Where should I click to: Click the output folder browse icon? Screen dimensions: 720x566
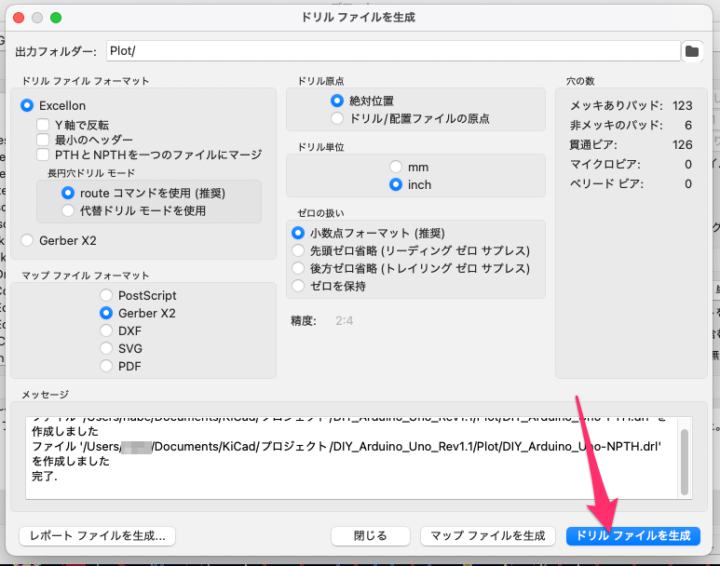pos(691,51)
